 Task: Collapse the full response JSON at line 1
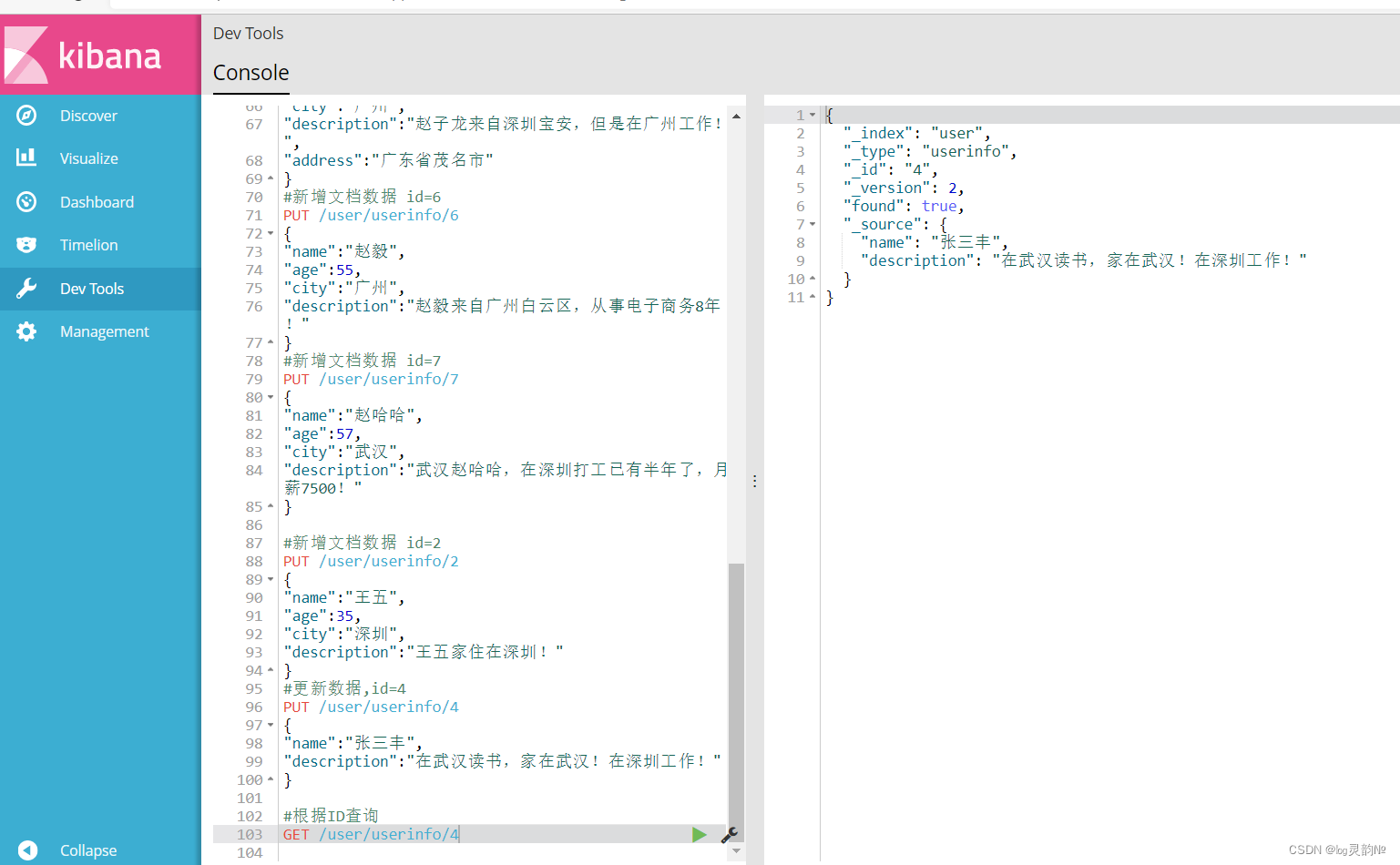(811, 115)
